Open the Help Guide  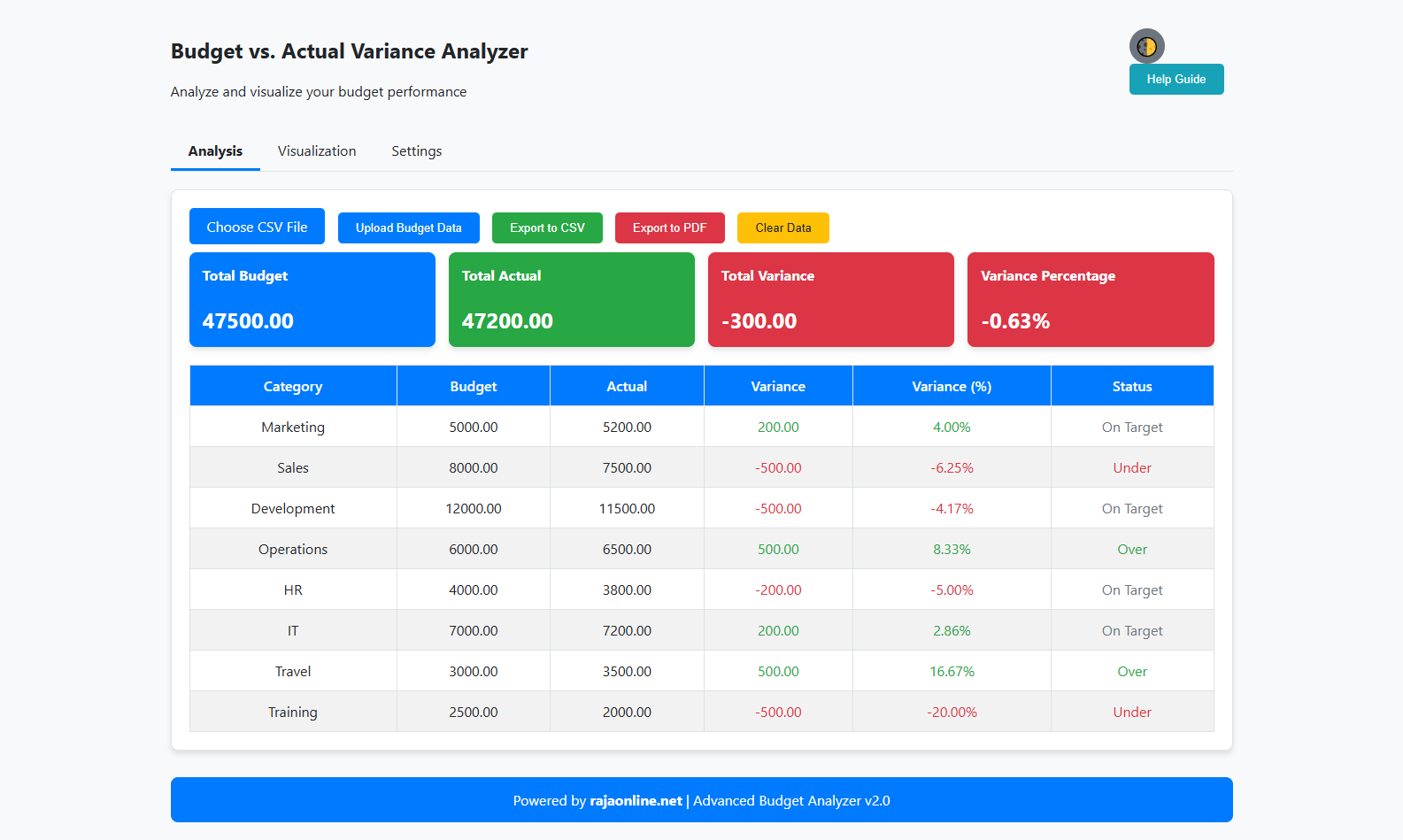click(1176, 80)
